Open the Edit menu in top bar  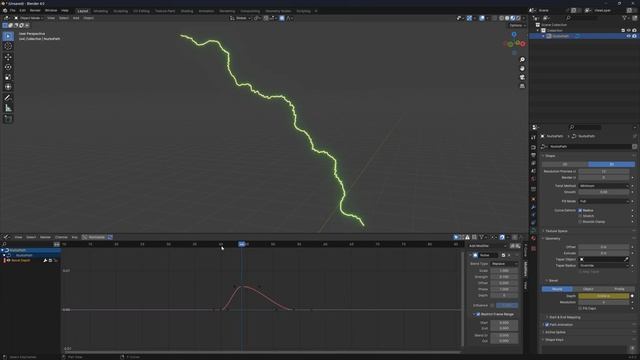pos(22,11)
